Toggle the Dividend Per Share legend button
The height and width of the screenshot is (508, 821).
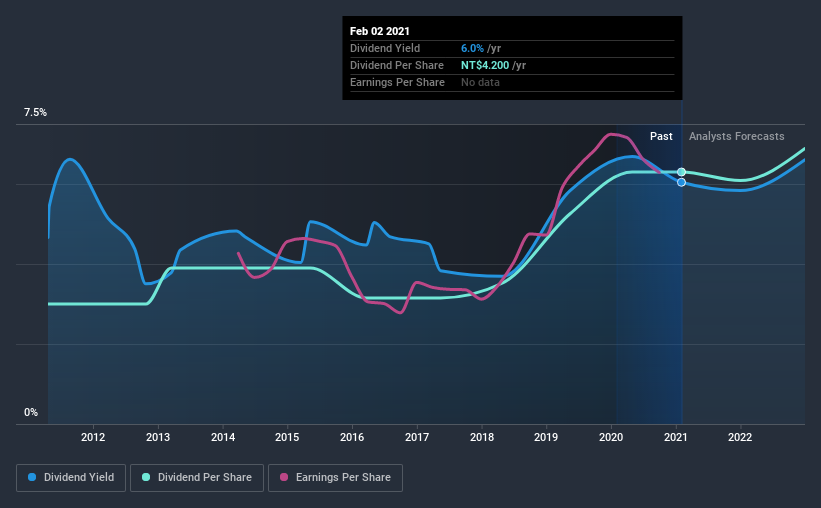(197, 478)
